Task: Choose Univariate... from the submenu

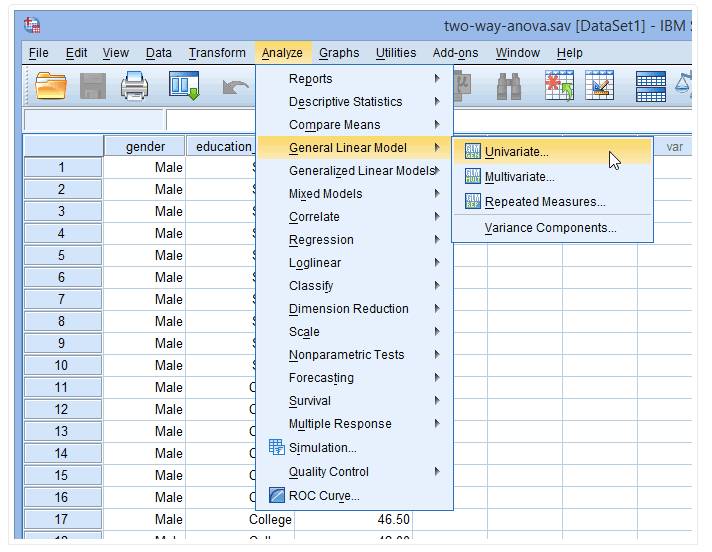Action: point(553,151)
